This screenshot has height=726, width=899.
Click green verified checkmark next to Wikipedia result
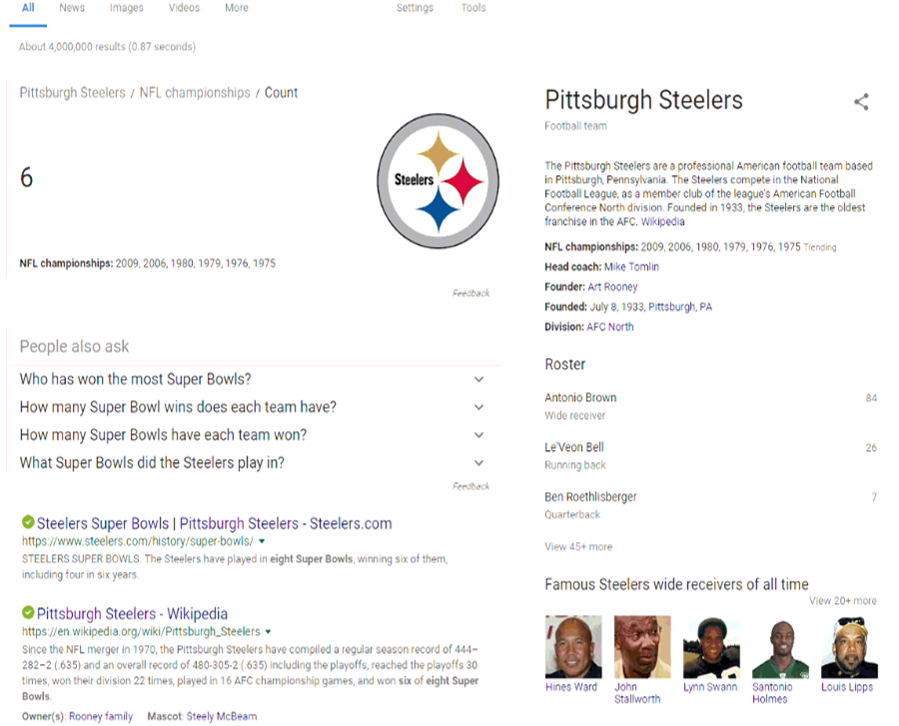coord(28,613)
